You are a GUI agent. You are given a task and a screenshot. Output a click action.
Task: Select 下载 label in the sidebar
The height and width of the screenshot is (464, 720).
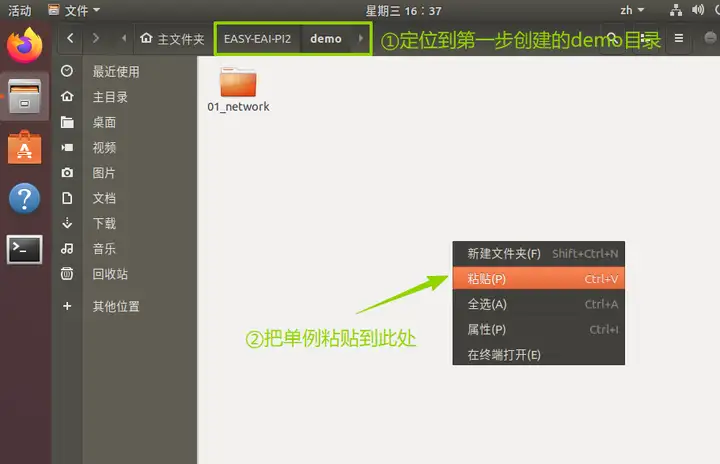tap(104, 223)
